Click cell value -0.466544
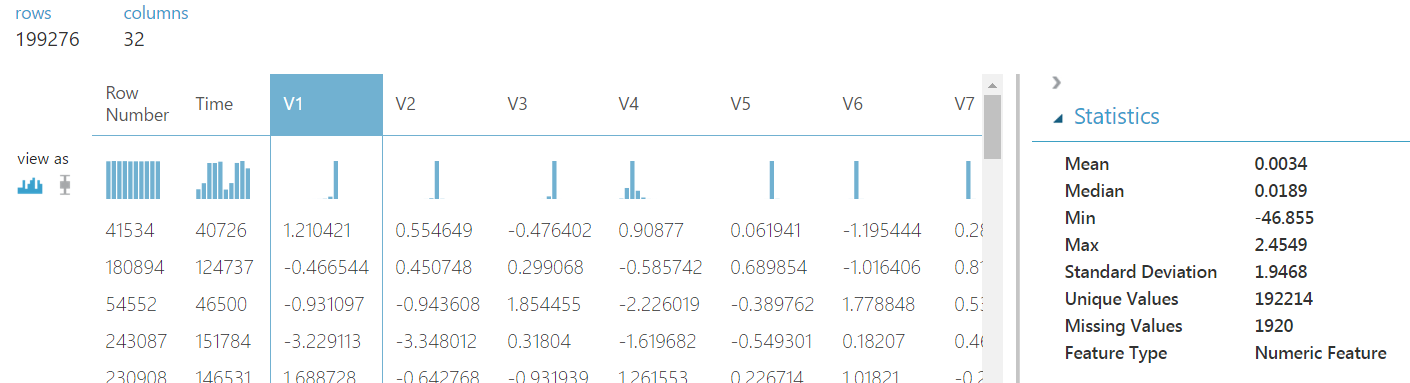Image resolution: width=1410 pixels, height=383 pixels. (x=326, y=268)
